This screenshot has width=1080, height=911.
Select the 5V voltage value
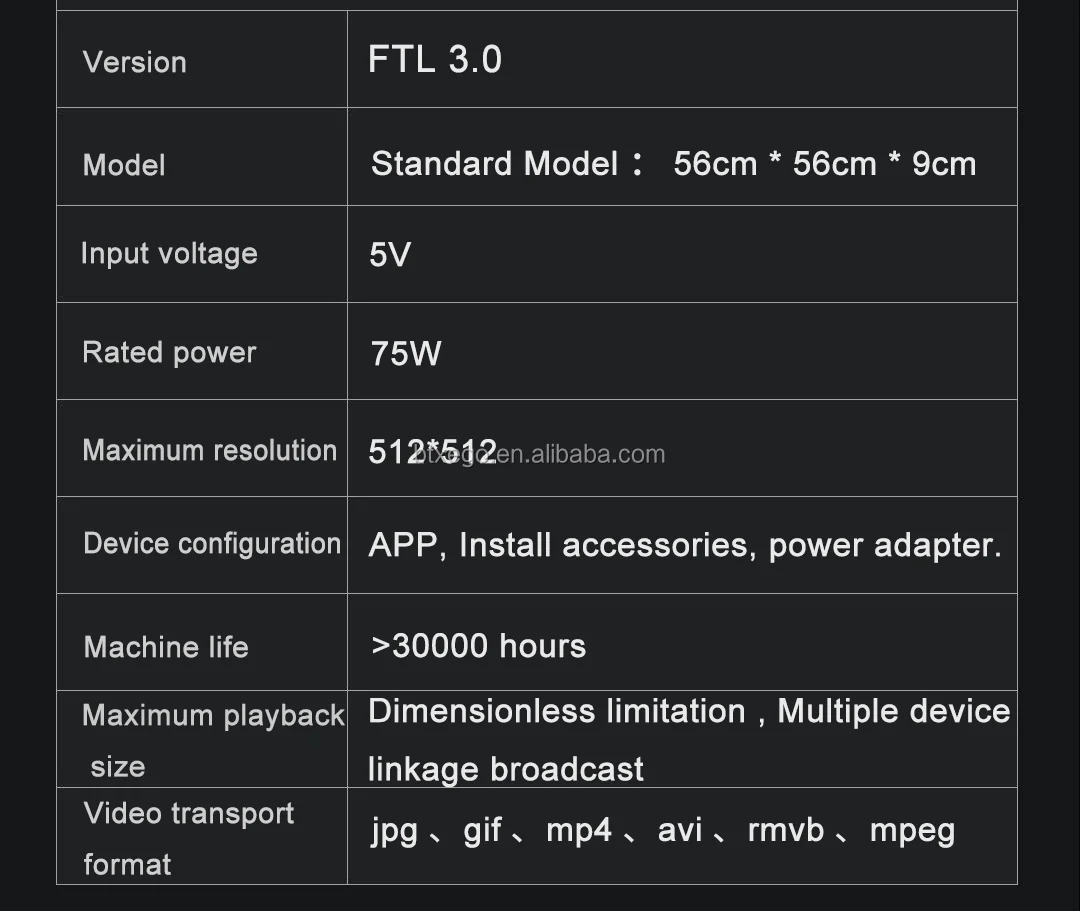click(x=390, y=255)
